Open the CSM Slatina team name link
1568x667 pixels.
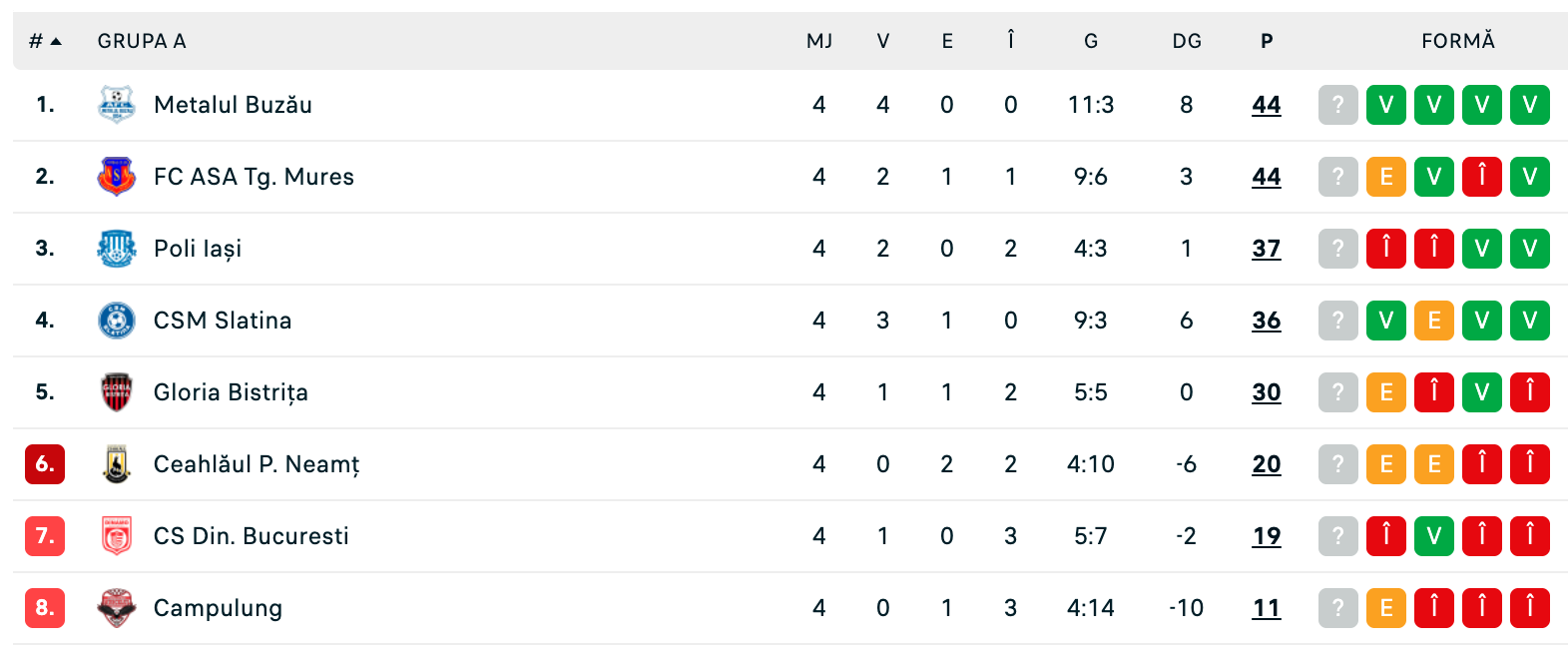pos(223,321)
